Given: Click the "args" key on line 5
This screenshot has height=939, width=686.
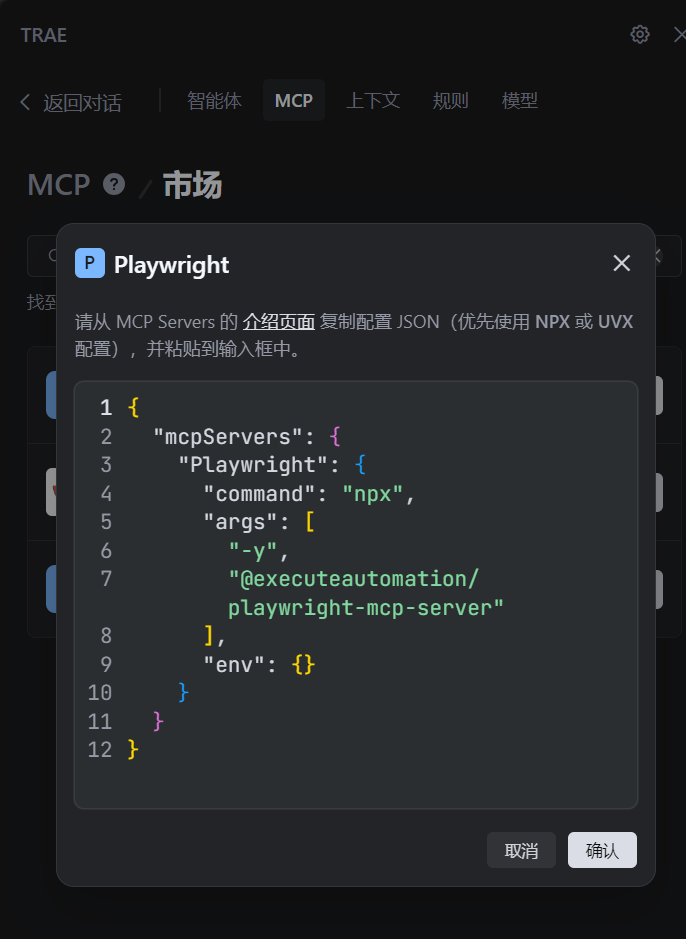Looking at the screenshot, I should 241,522.
